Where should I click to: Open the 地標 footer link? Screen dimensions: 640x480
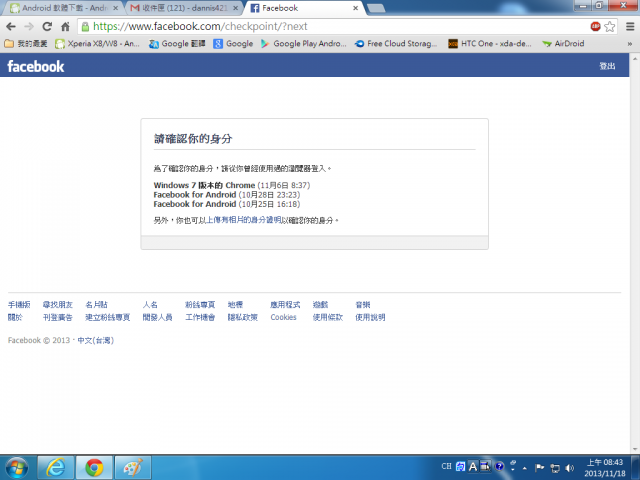(236, 304)
